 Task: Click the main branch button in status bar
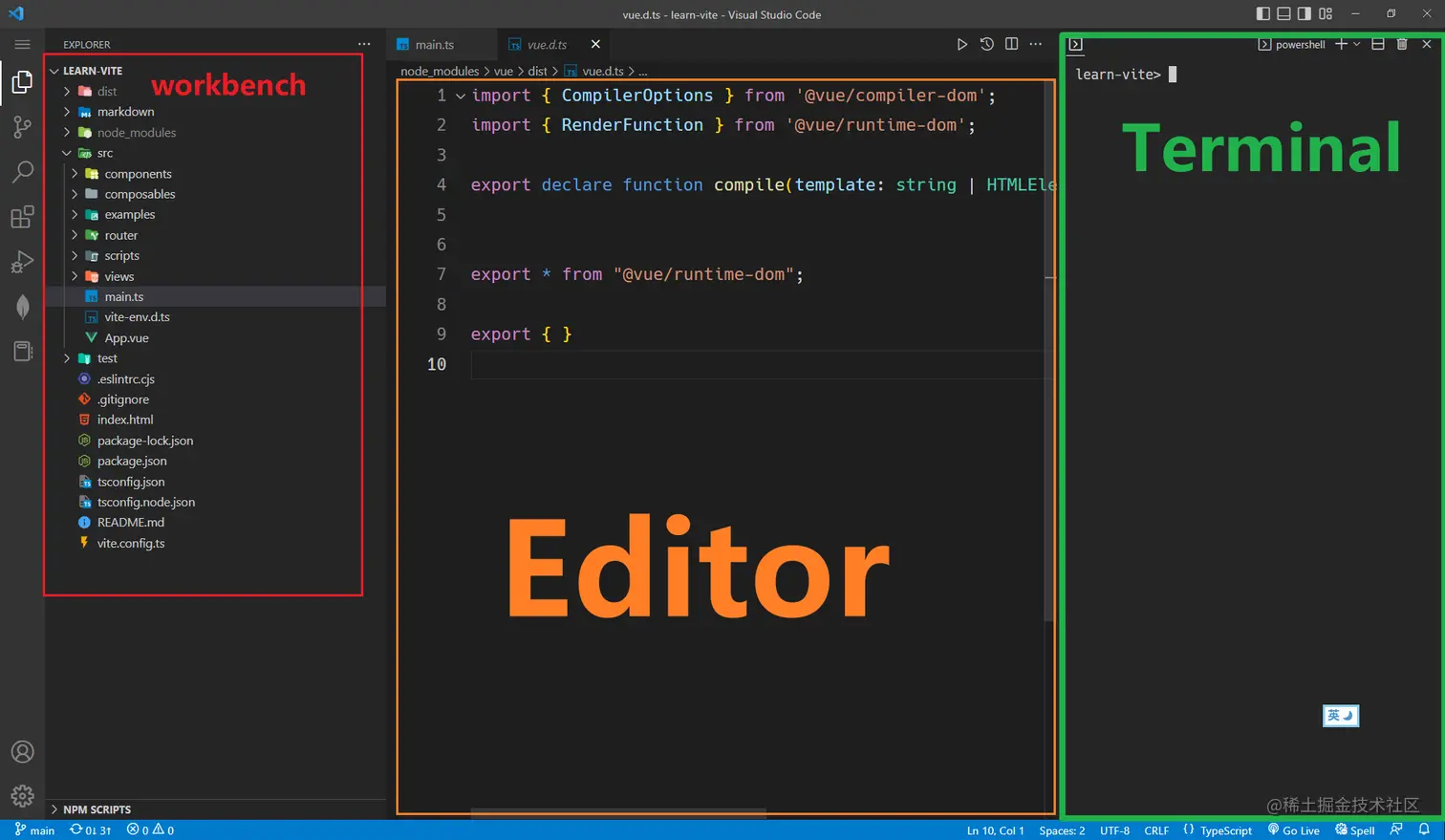35,830
